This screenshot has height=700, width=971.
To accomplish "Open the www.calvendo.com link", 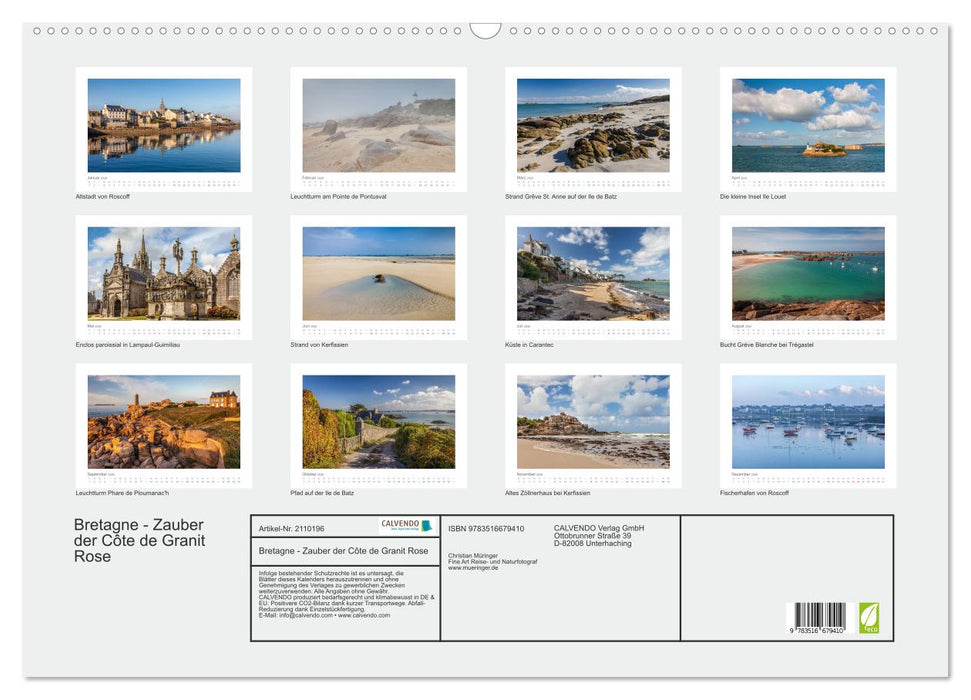I will coord(365,616).
